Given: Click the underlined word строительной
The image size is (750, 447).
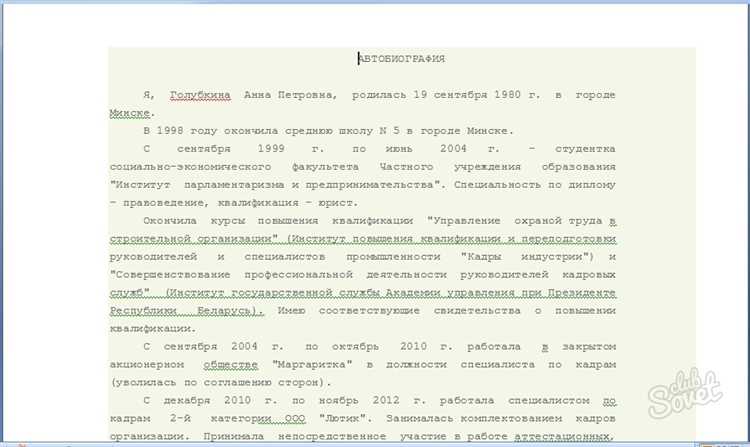Looking at the screenshot, I should click(x=150, y=239).
